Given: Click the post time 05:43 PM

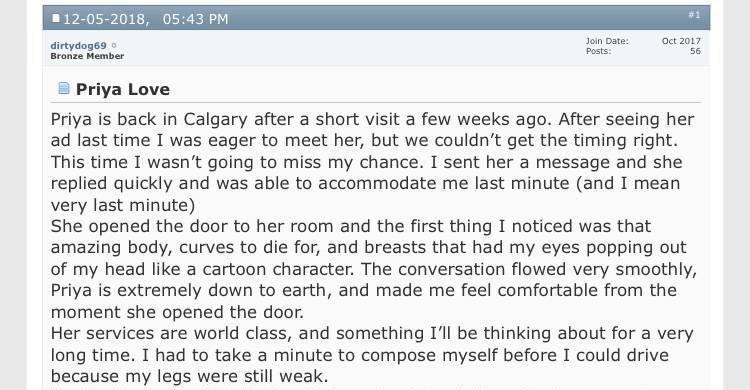Looking at the screenshot, I should coord(195,19).
